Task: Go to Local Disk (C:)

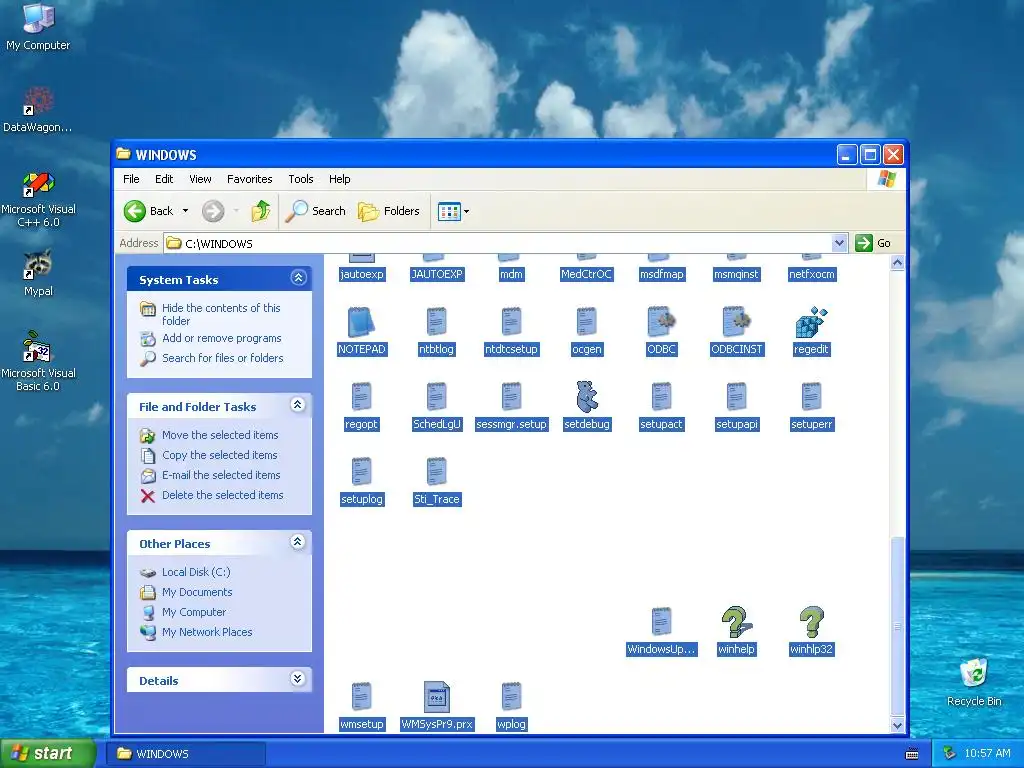Action: point(196,572)
